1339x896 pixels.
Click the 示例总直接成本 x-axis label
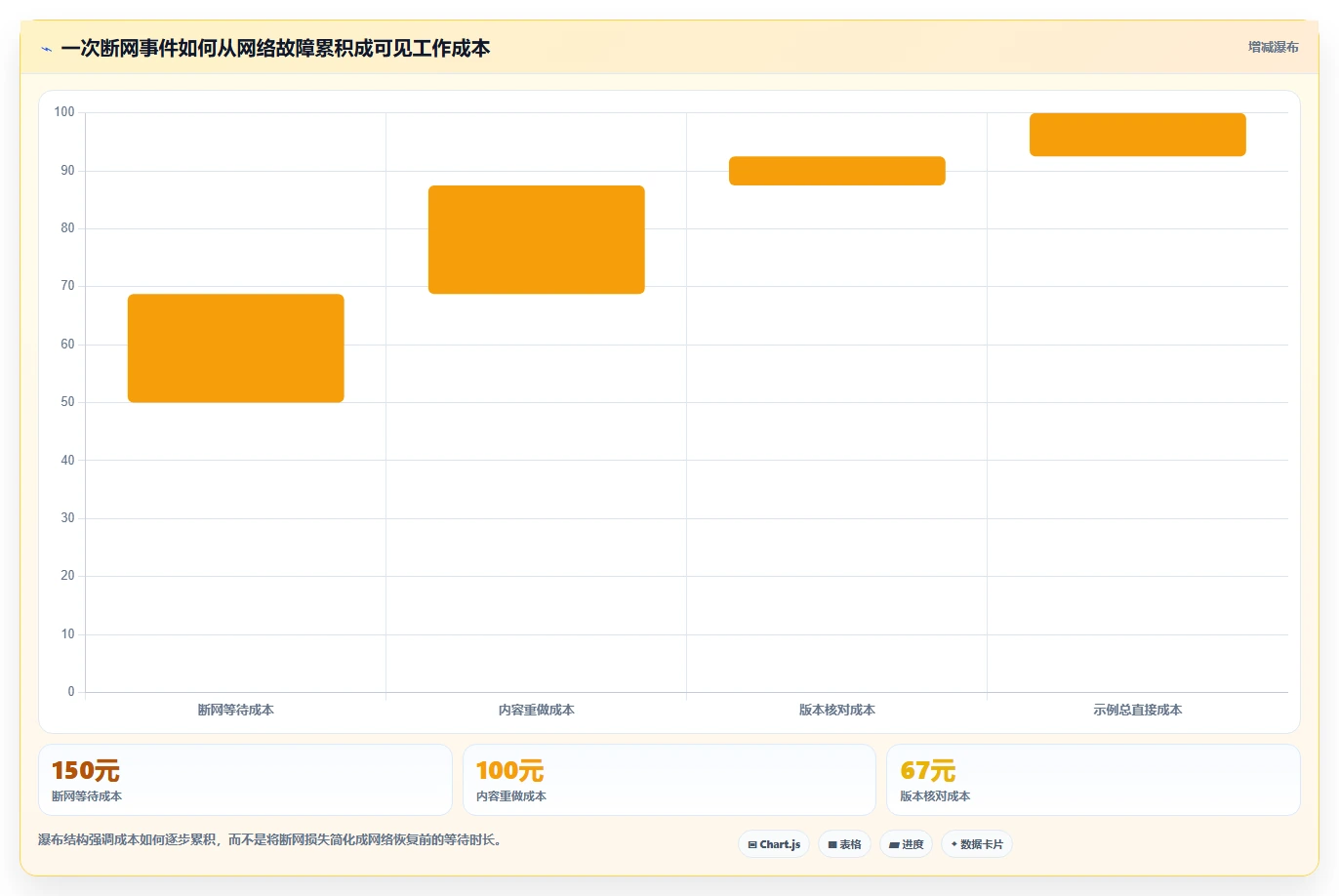pyautogui.click(x=1138, y=710)
